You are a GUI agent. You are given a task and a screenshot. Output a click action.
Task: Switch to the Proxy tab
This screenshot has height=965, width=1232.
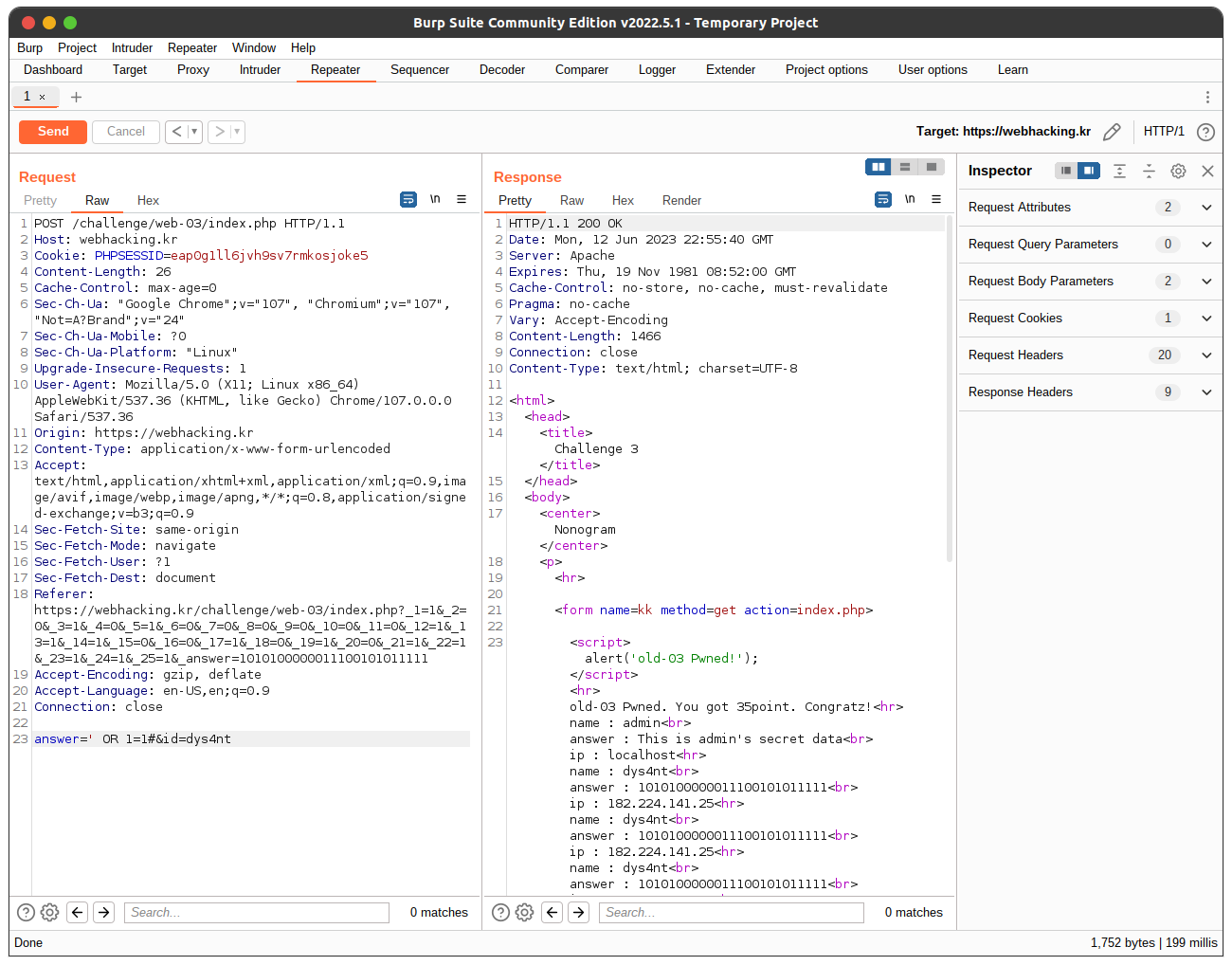point(193,70)
